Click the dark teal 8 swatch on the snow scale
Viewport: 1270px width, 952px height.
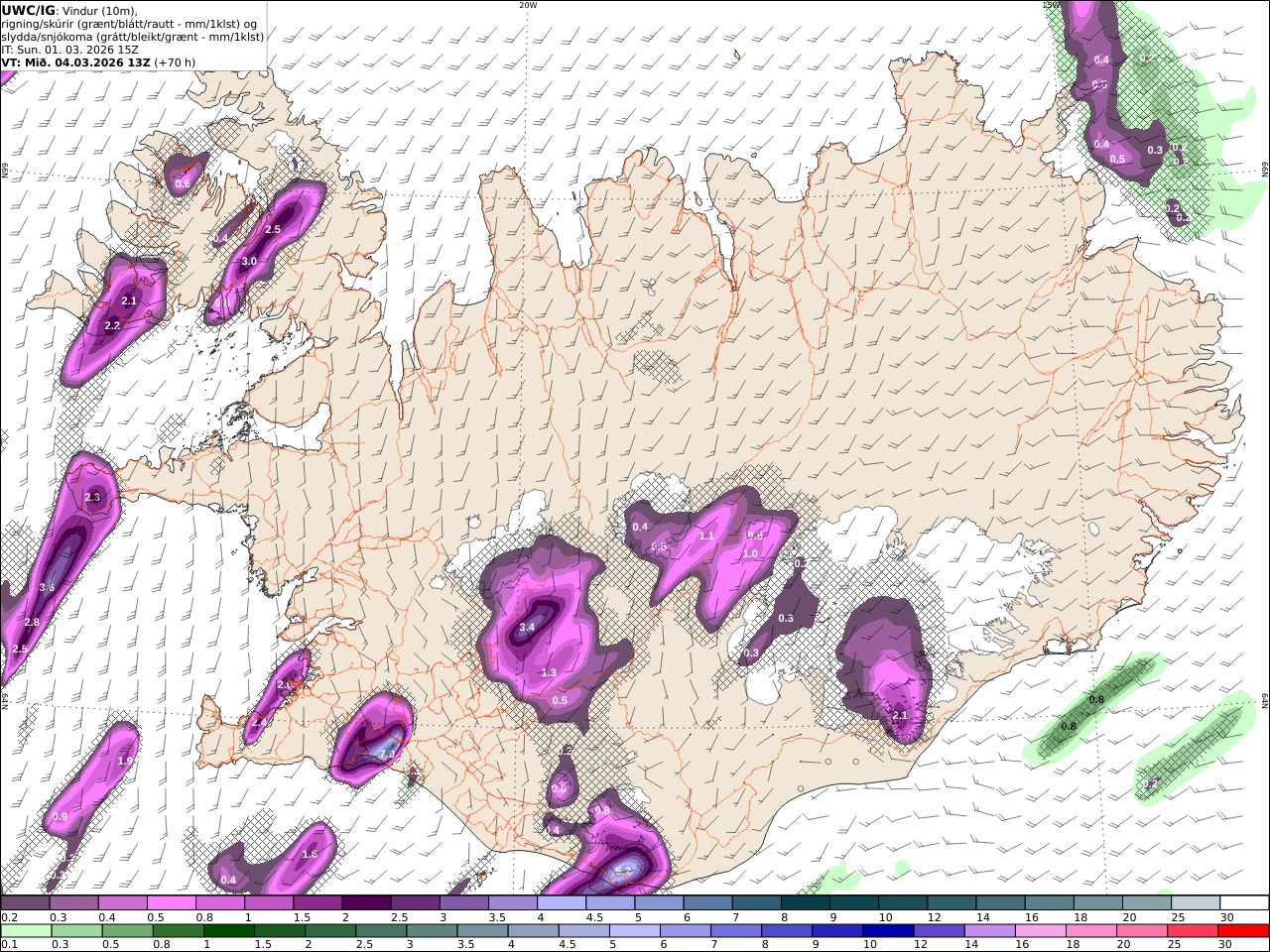(x=805, y=902)
